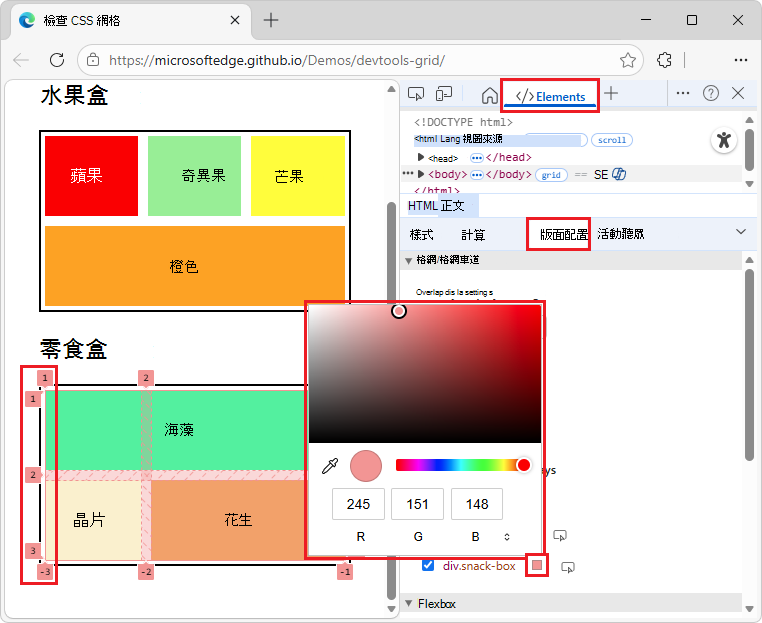Add a new DevTools tool tab
Viewport: 762px width, 623px height.
coord(611,93)
